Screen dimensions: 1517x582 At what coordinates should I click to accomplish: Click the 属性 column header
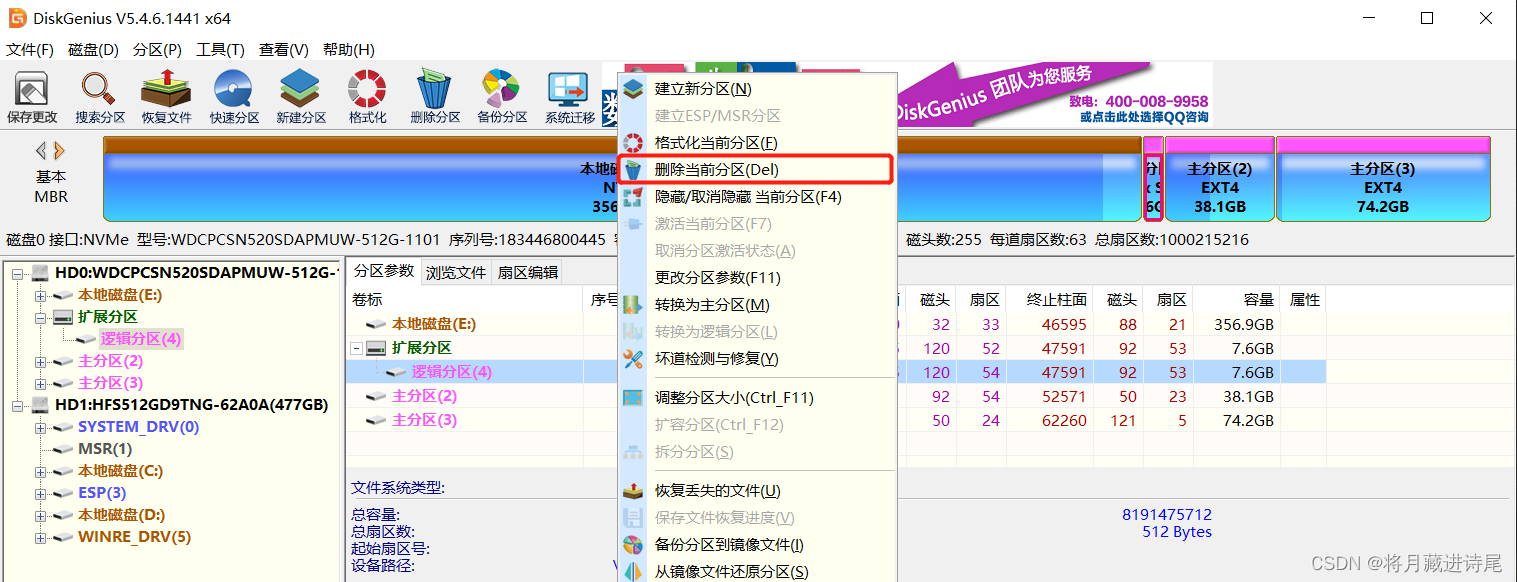tap(1305, 300)
